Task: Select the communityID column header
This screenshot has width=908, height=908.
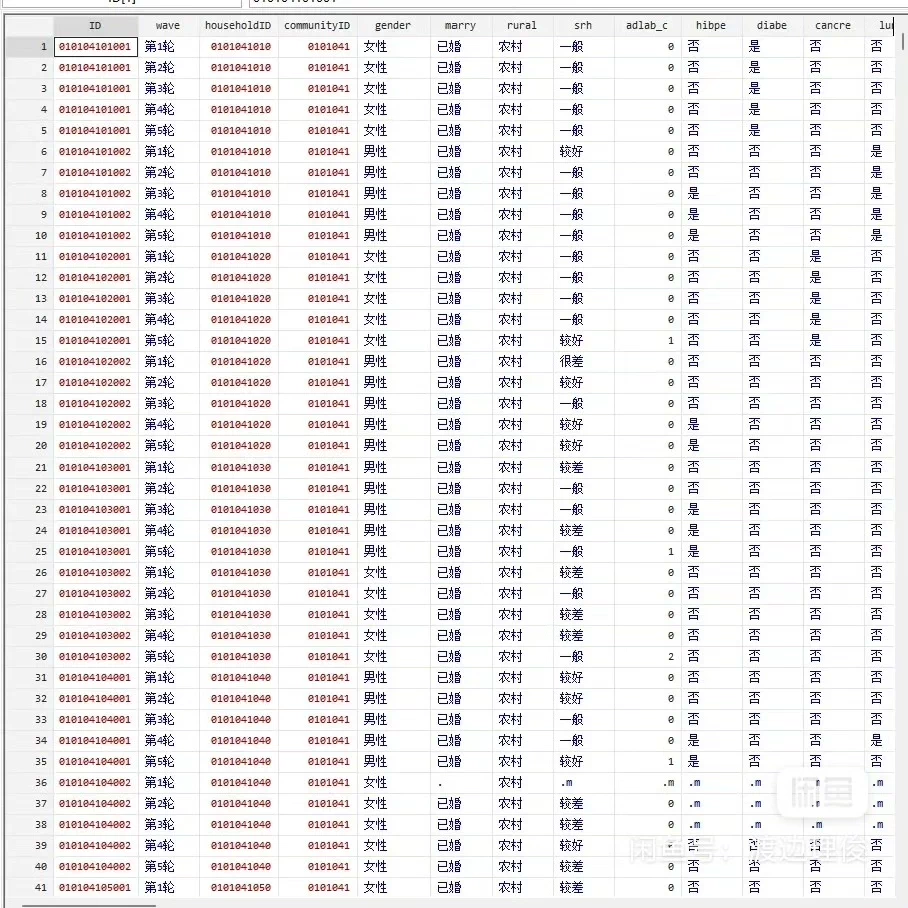Action: [317, 25]
